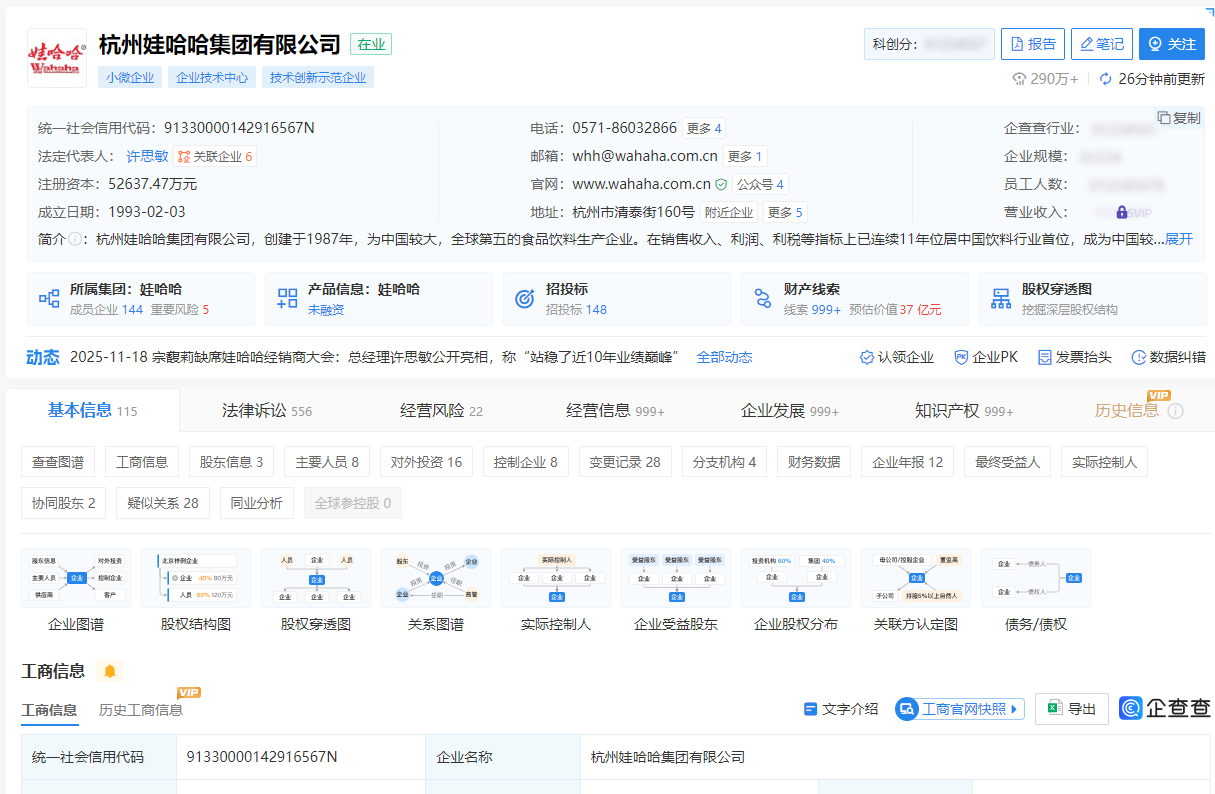Click the 数据纠错 data correction icon

(1168, 357)
